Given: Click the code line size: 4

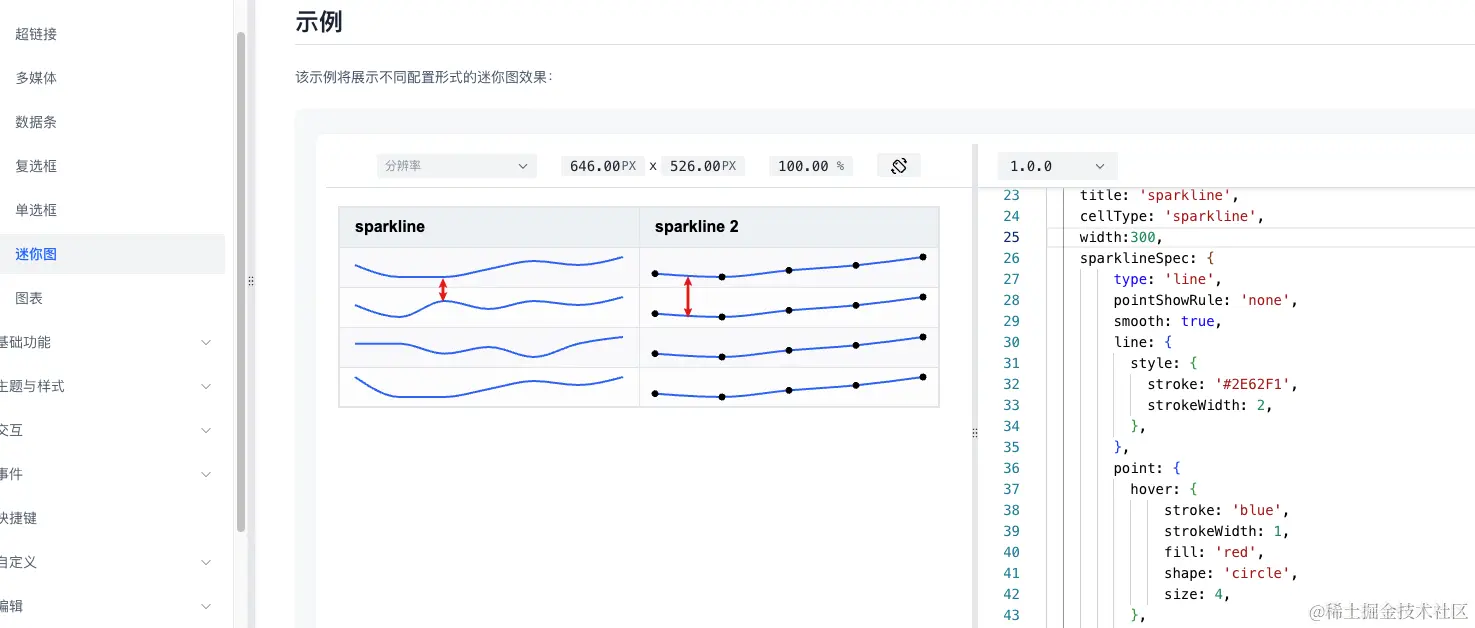Looking at the screenshot, I should pos(1196,594).
